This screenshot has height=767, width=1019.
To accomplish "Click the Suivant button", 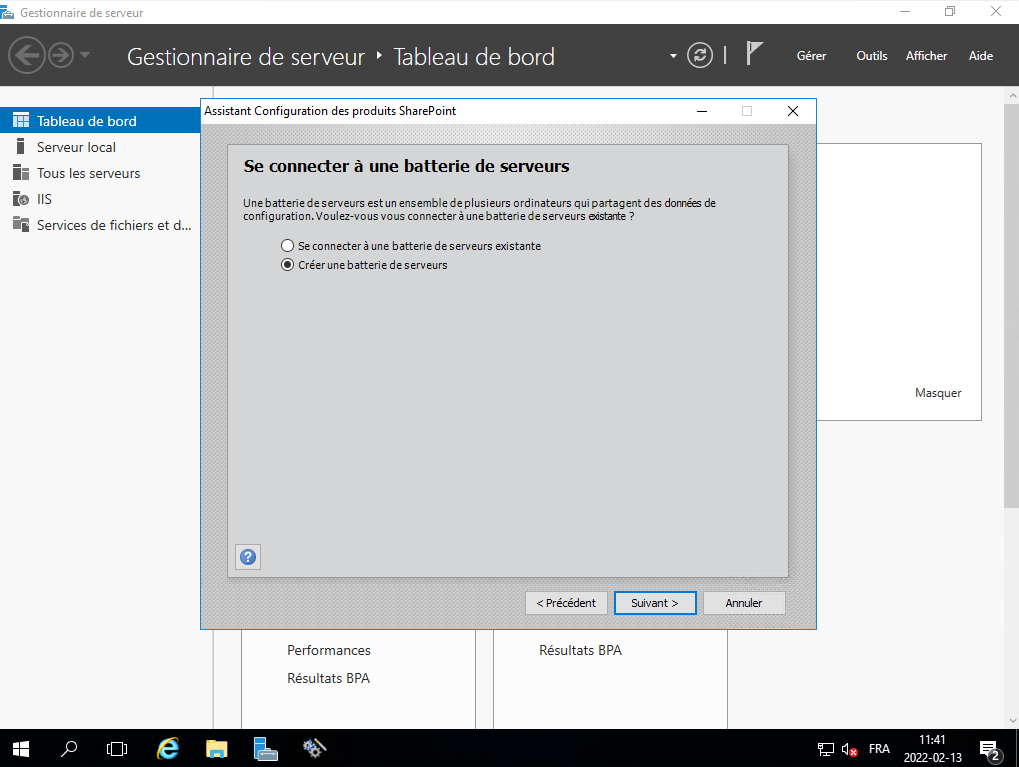I will coord(655,603).
